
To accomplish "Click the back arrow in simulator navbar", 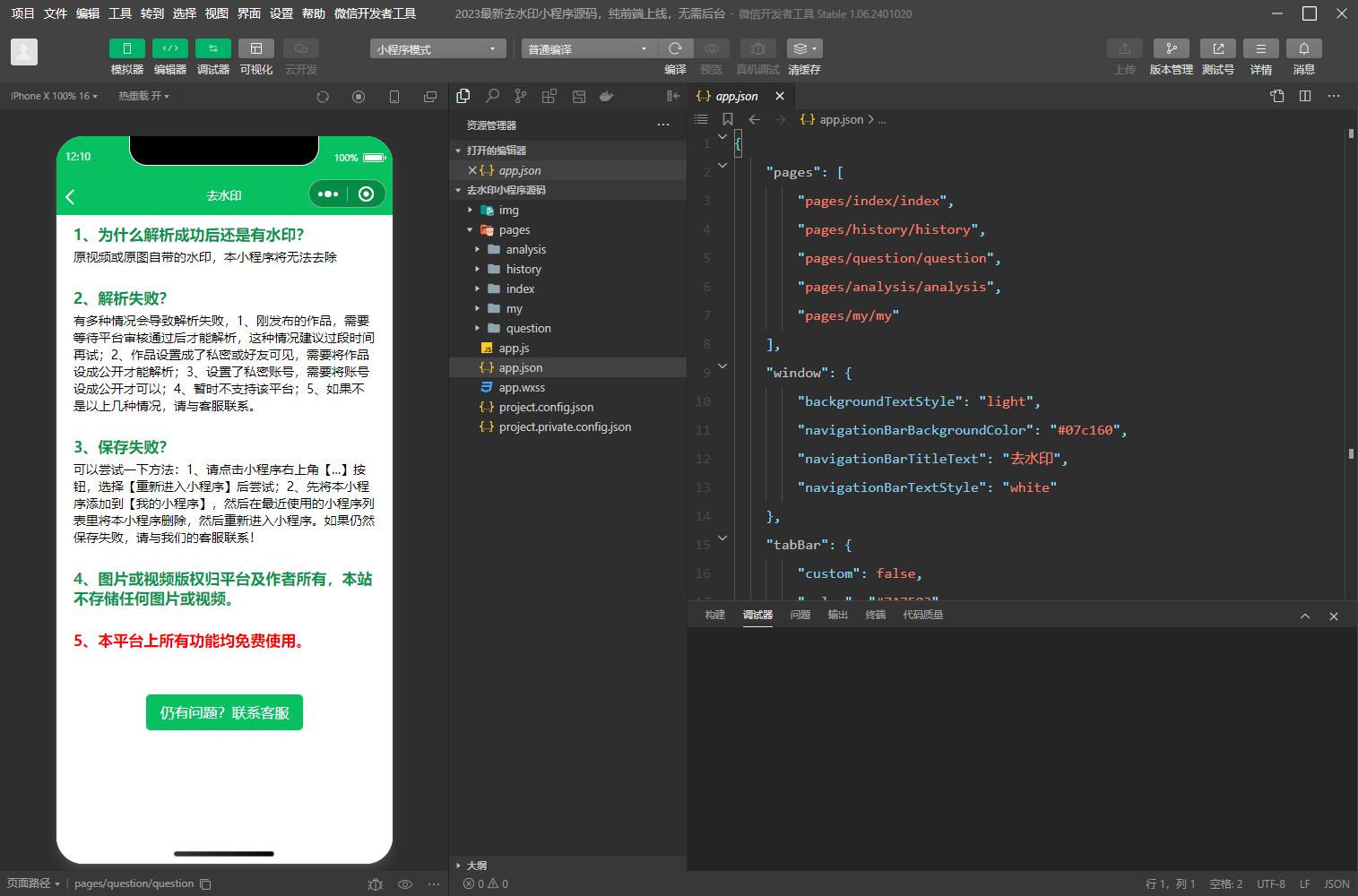I will (71, 196).
